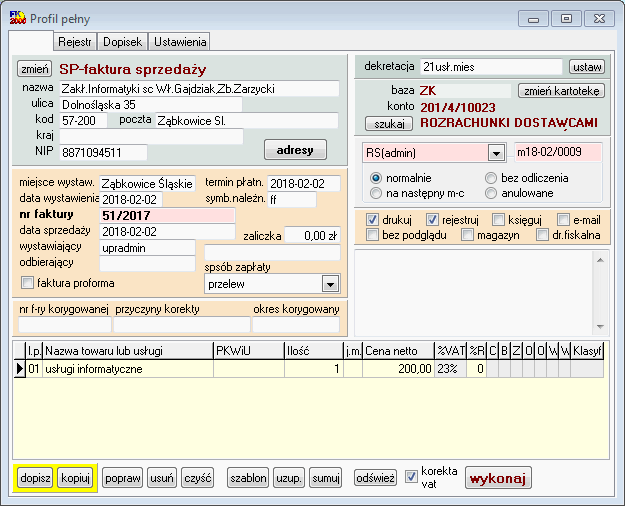The image size is (625, 506).
Task: Click the NIP field 8871094511
Action: [x=103, y=152]
